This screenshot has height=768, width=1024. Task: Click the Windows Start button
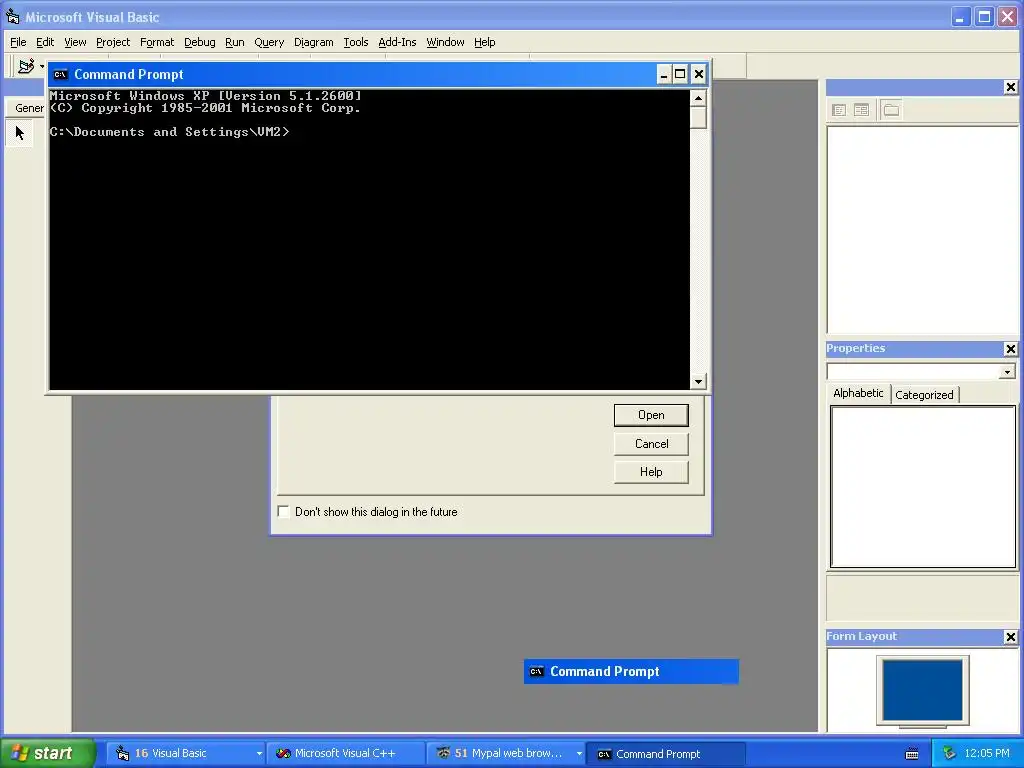tap(48, 753)
